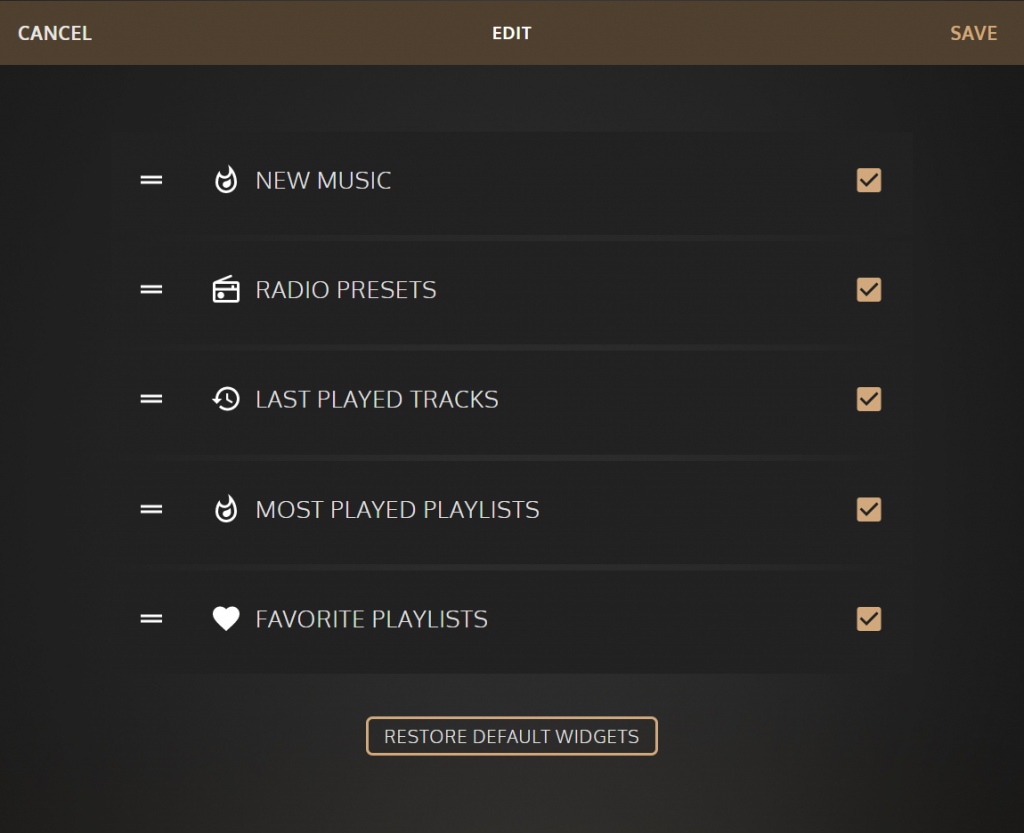Viewport: 1024px width, 833px height.
Task: Select the reorder handle for Most Played Playlists
Action: [151, 509]
